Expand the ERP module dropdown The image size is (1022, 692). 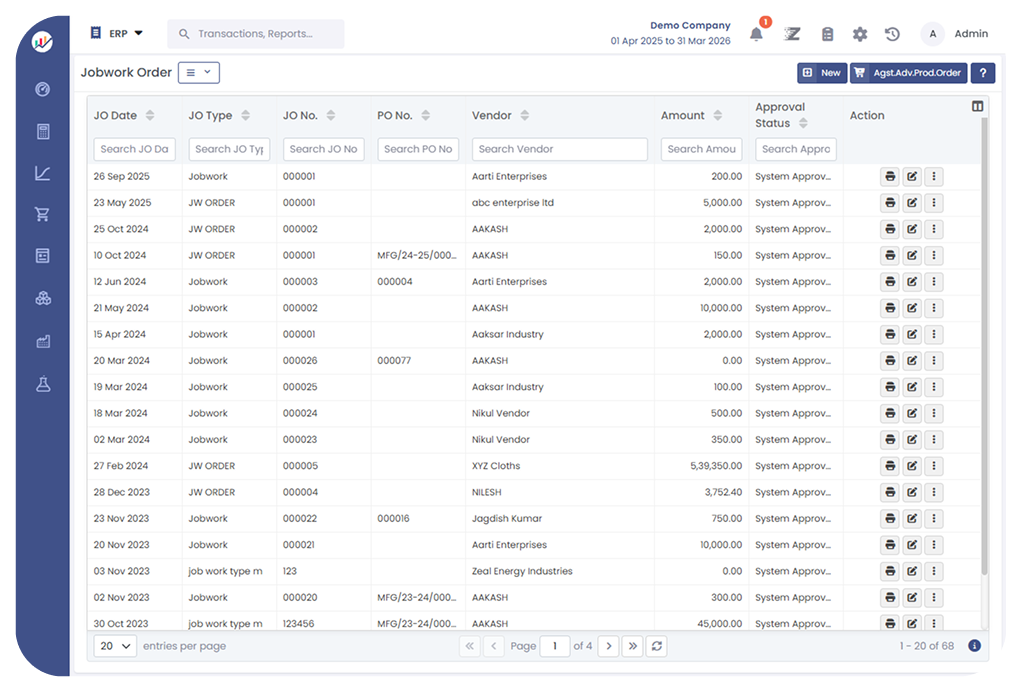(x=117, y=33)
